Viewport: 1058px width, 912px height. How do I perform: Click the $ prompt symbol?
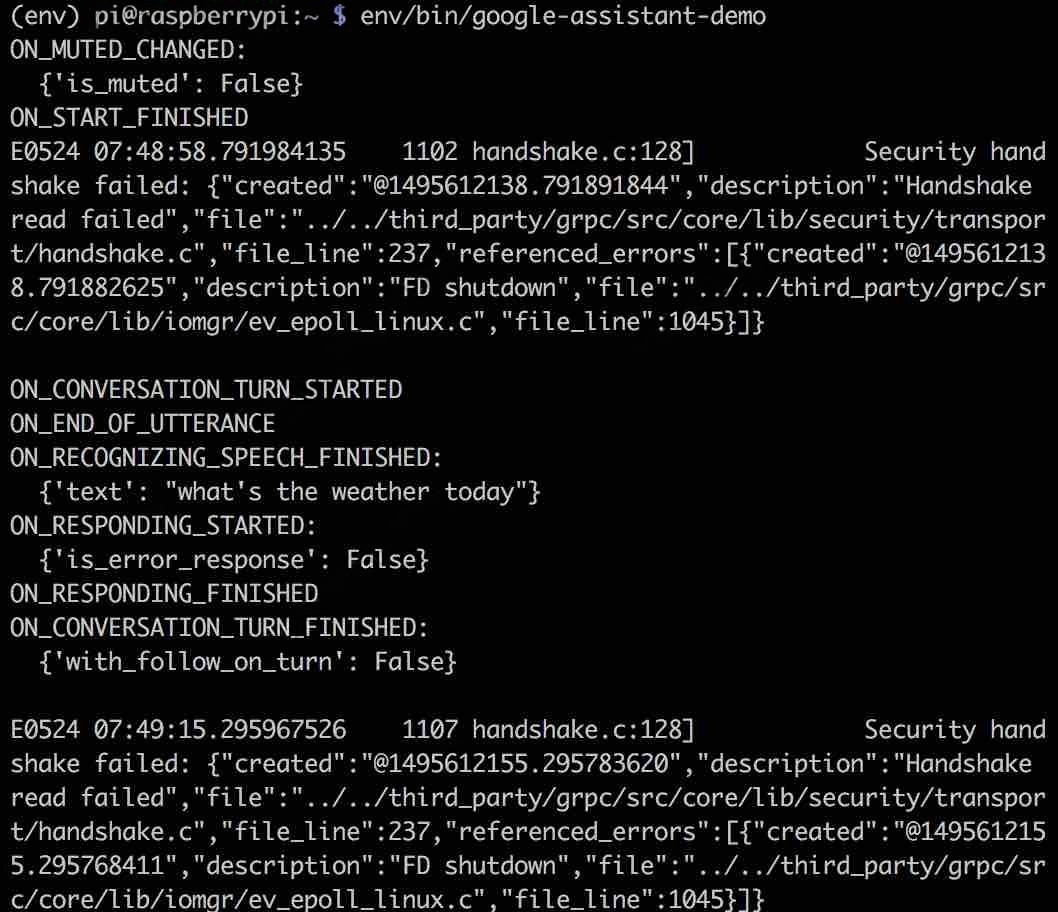point(339,16)
